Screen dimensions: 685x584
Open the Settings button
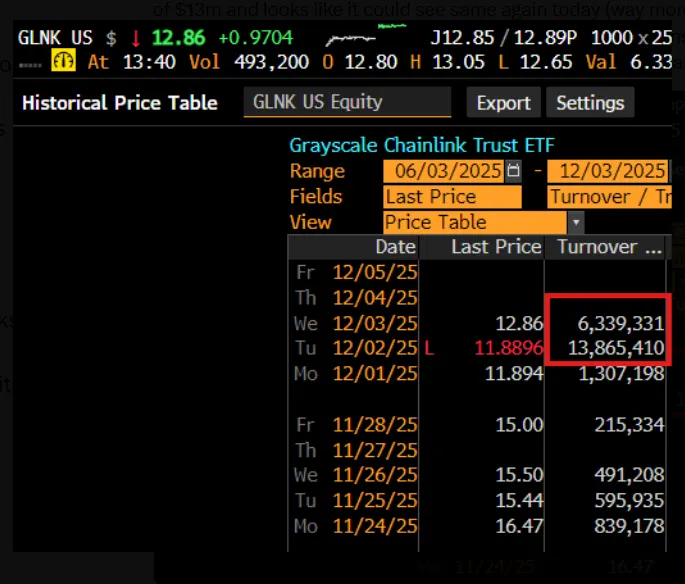590,103
